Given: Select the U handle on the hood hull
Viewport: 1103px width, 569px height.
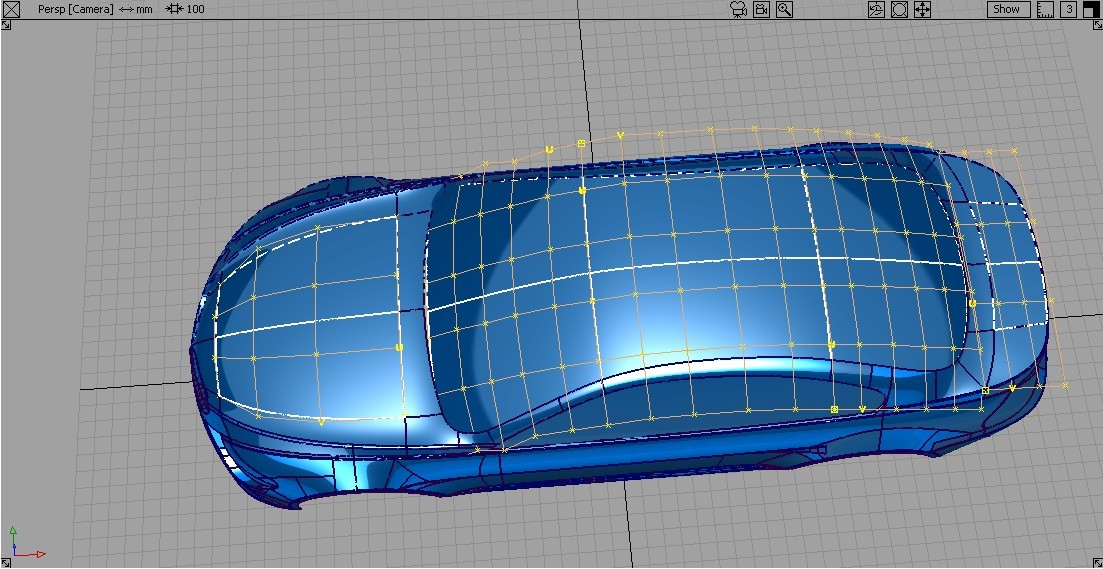Looking at the screenshot, I should point(400,347).
